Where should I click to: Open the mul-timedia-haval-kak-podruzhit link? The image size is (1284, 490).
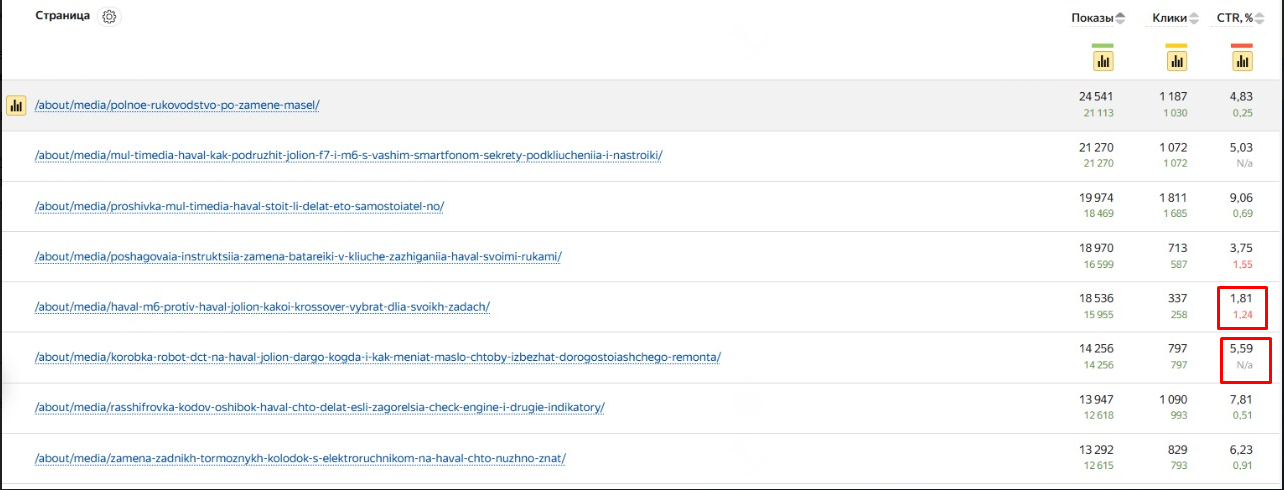pyautogui.click(x=348, y=155)
